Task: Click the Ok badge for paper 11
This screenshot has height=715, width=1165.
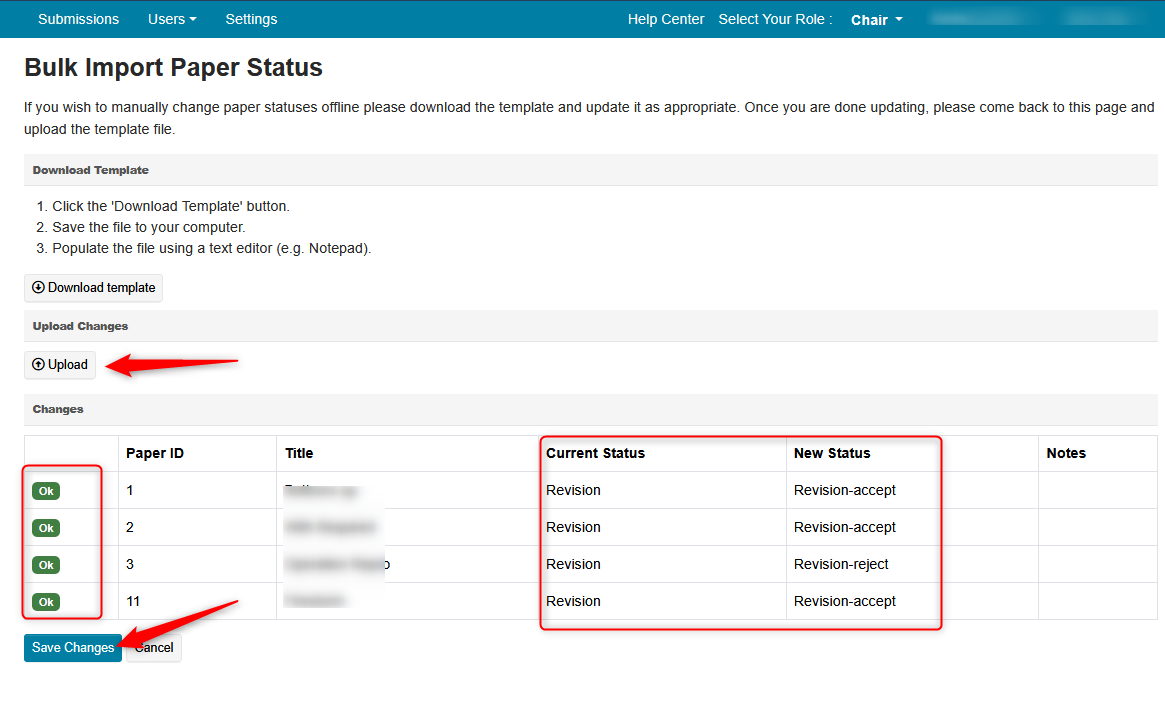Action: (46, 602)
